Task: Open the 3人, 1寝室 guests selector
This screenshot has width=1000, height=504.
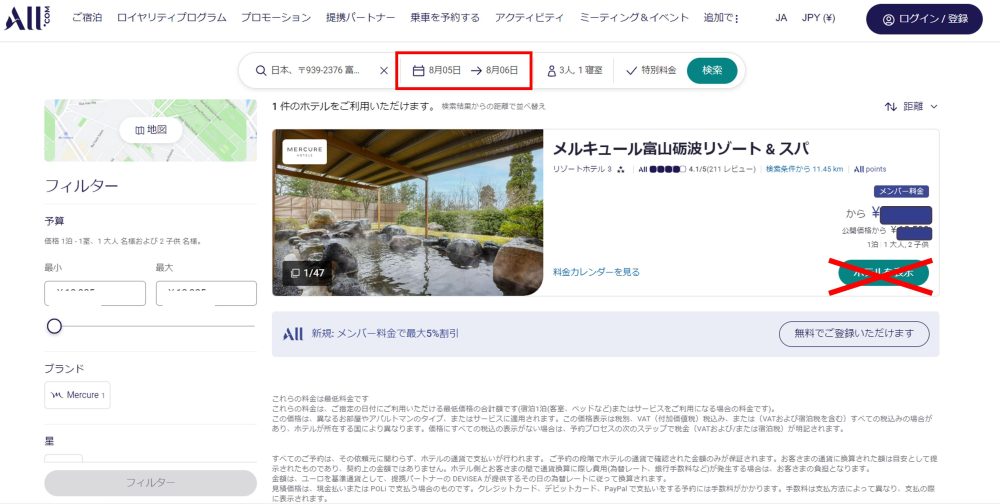Action: coord(575,71)
